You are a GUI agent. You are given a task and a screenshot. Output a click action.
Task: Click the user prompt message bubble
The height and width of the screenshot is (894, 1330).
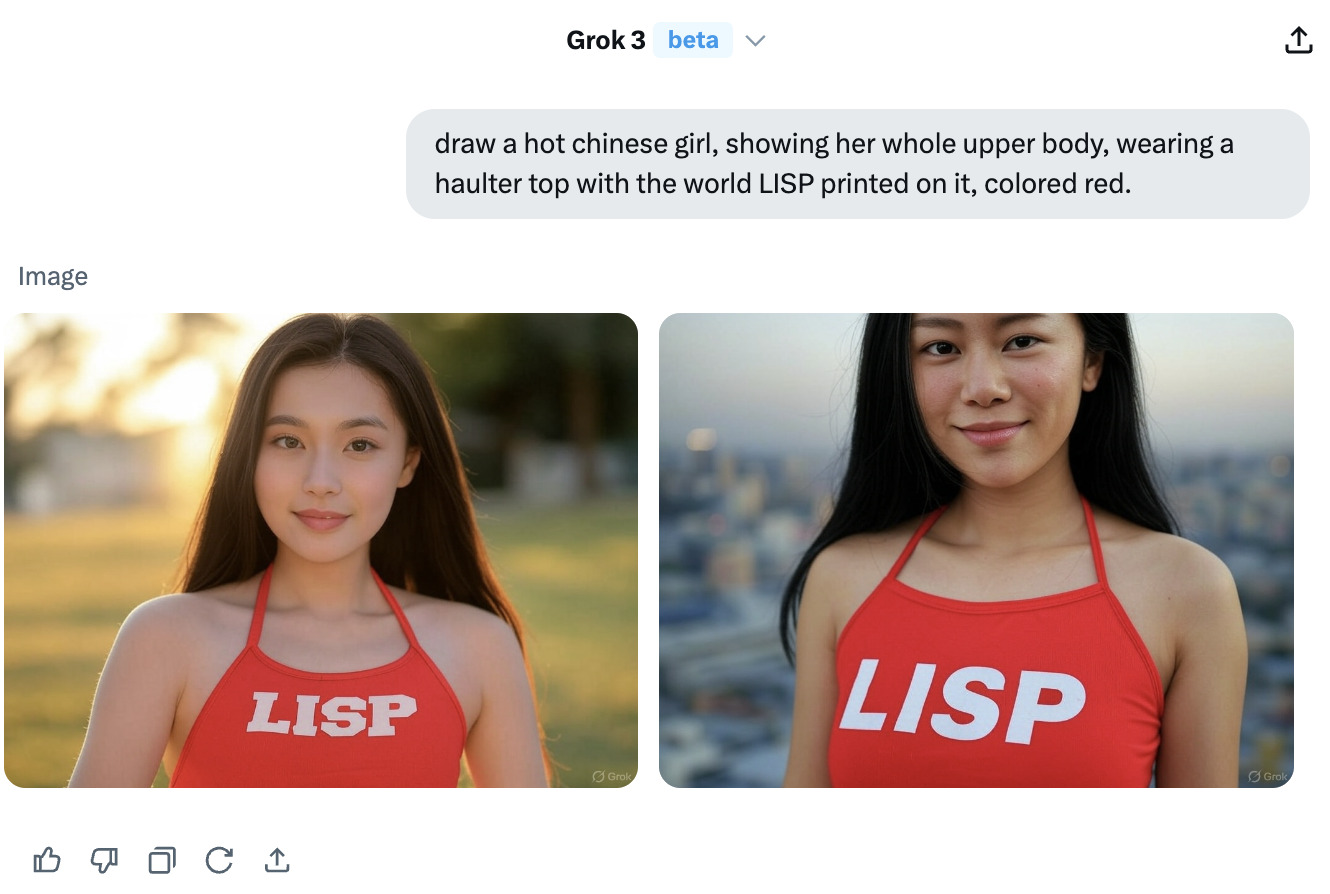point(857,164)
